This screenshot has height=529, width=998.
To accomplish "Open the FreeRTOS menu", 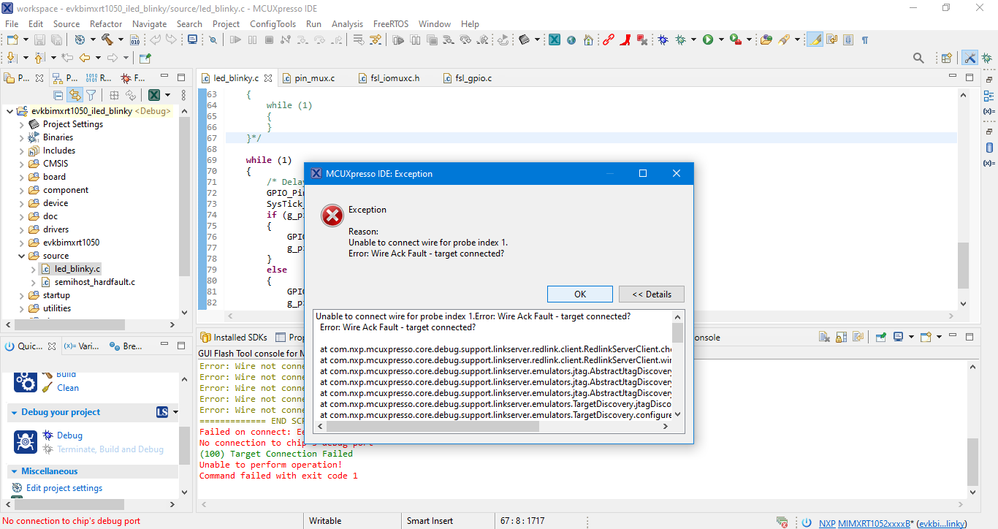I will (391, 24).
